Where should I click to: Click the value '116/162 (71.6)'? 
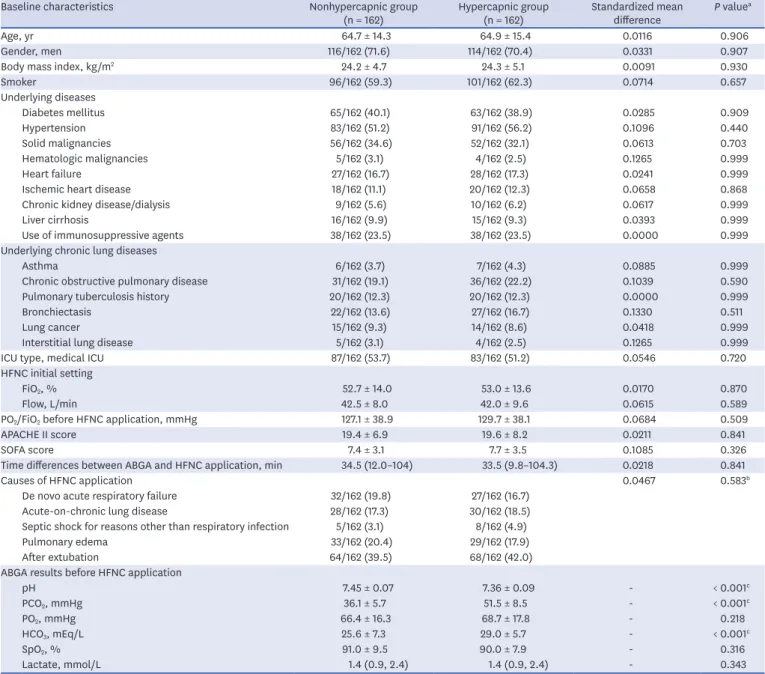(359, 51)
